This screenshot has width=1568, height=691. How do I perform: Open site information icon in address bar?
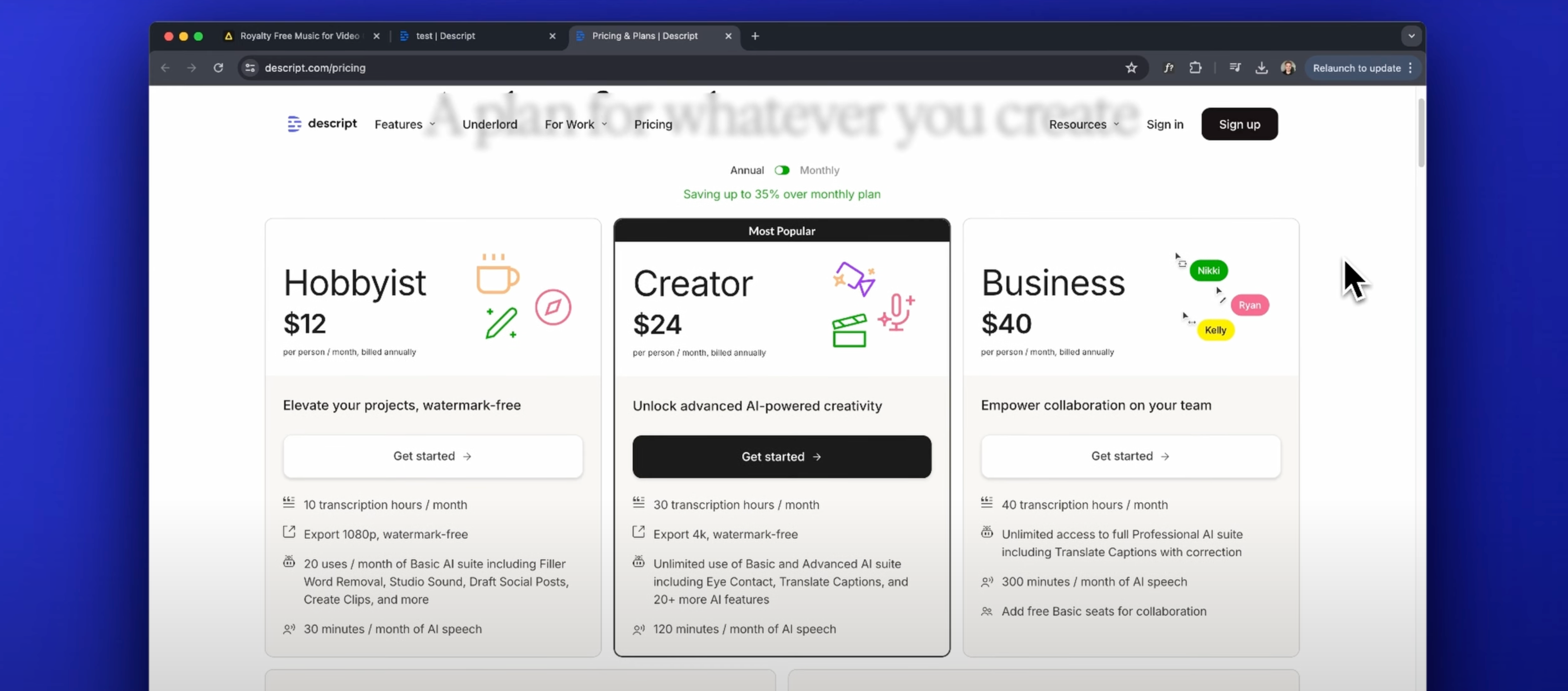coord(250,68)
